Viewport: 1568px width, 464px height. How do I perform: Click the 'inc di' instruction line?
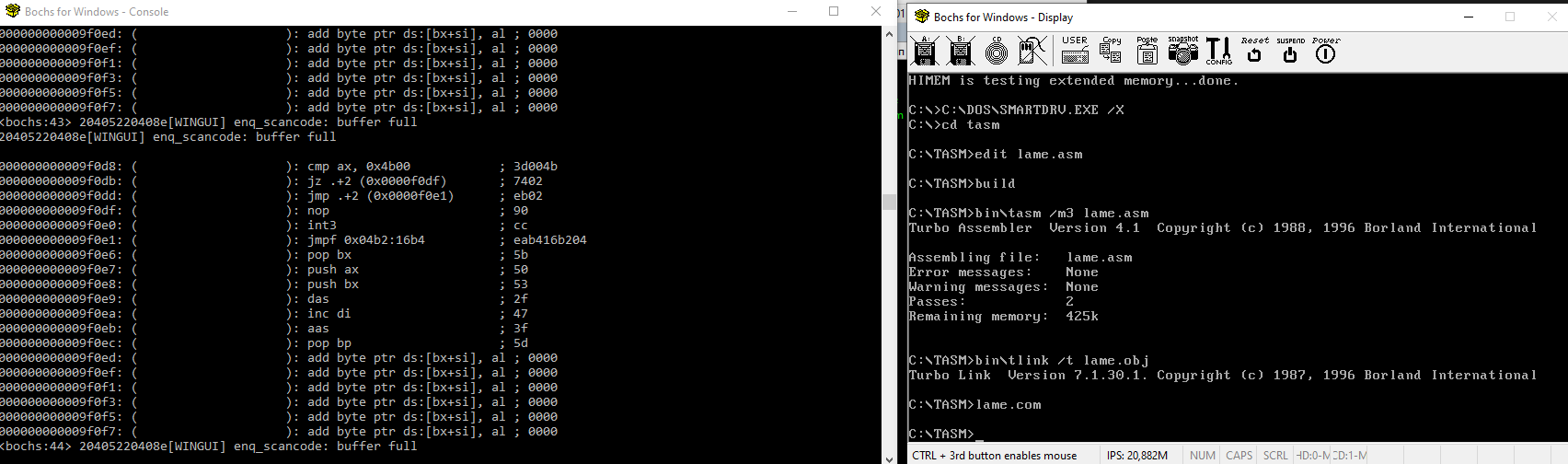click(264, 314)
